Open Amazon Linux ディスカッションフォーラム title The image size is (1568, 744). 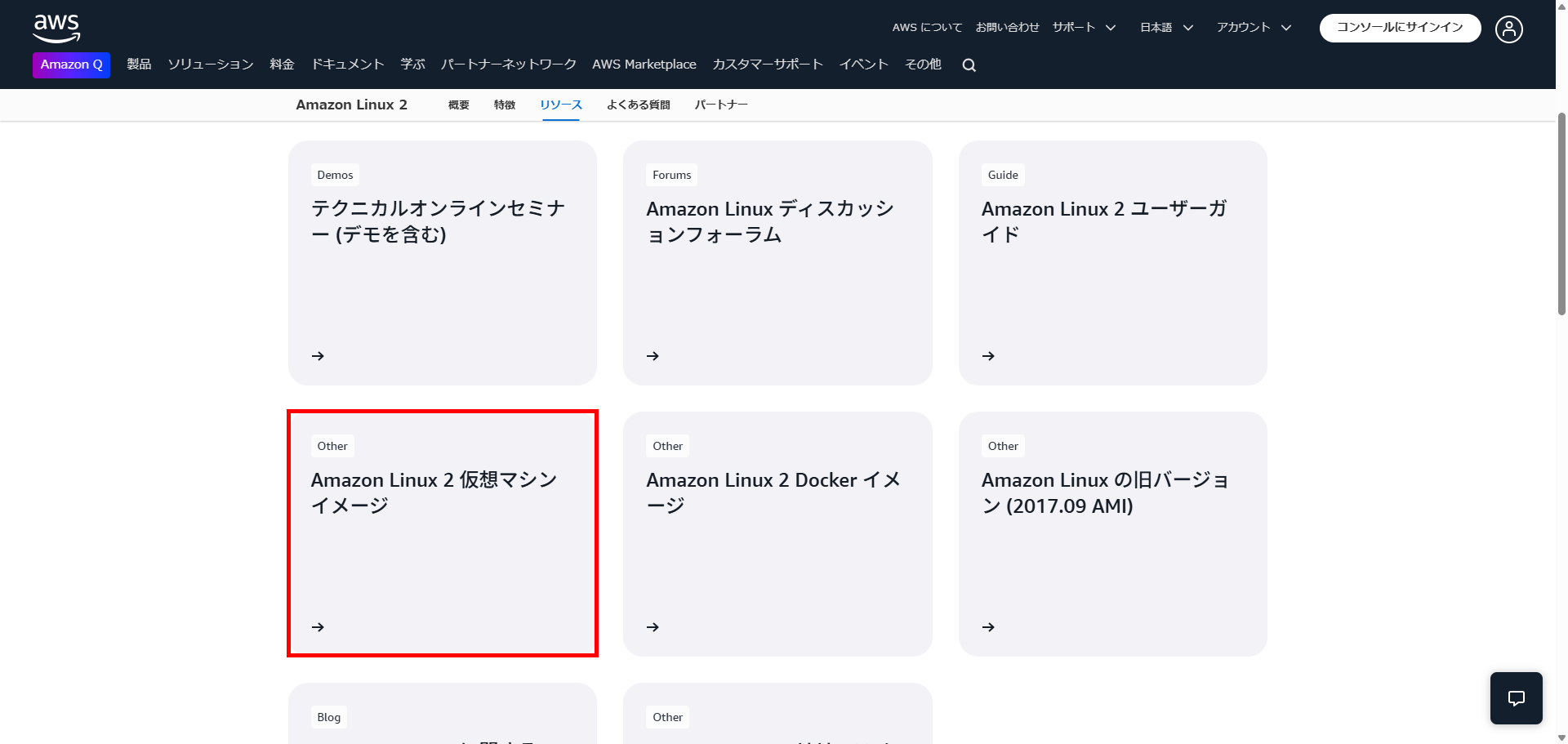pos(770,221)
